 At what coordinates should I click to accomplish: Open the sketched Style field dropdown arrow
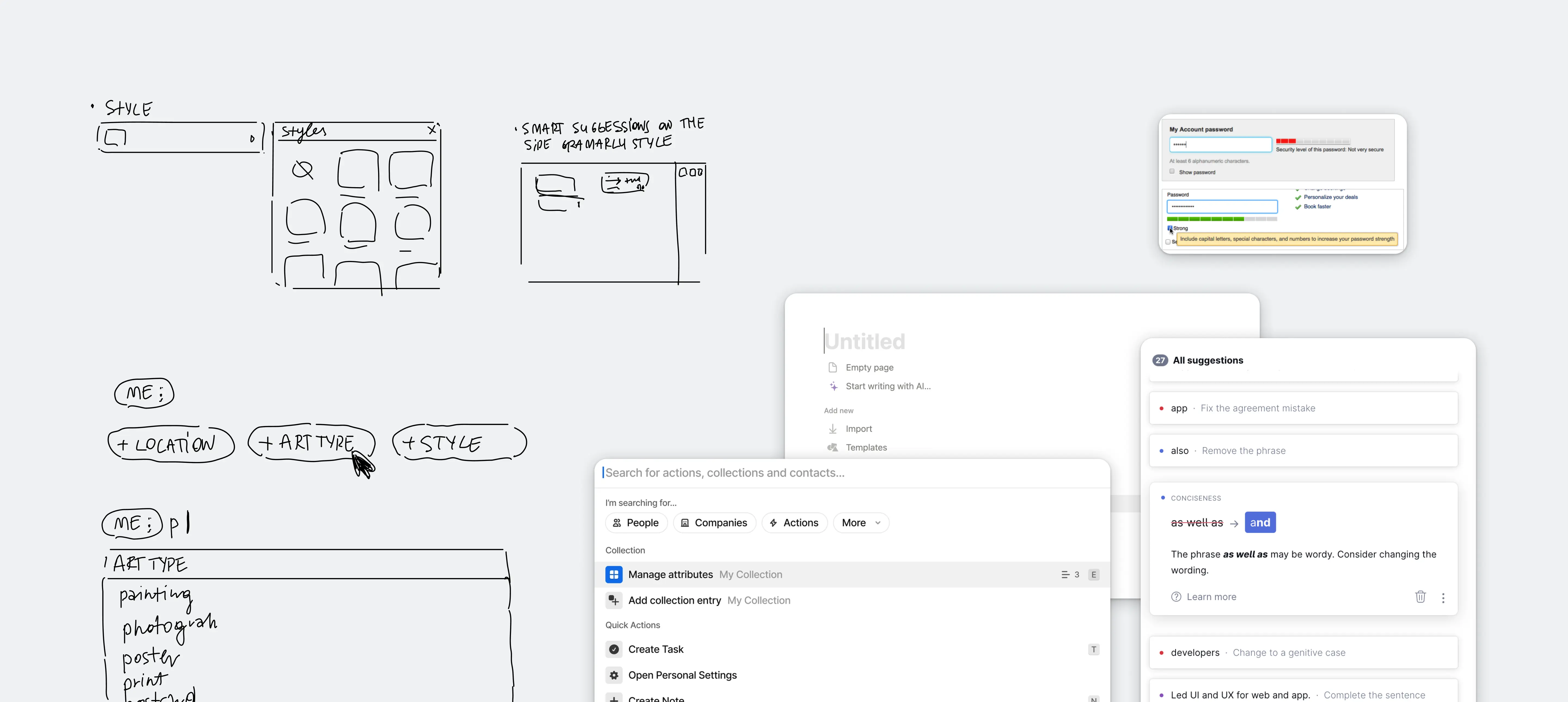coord(252,139)
